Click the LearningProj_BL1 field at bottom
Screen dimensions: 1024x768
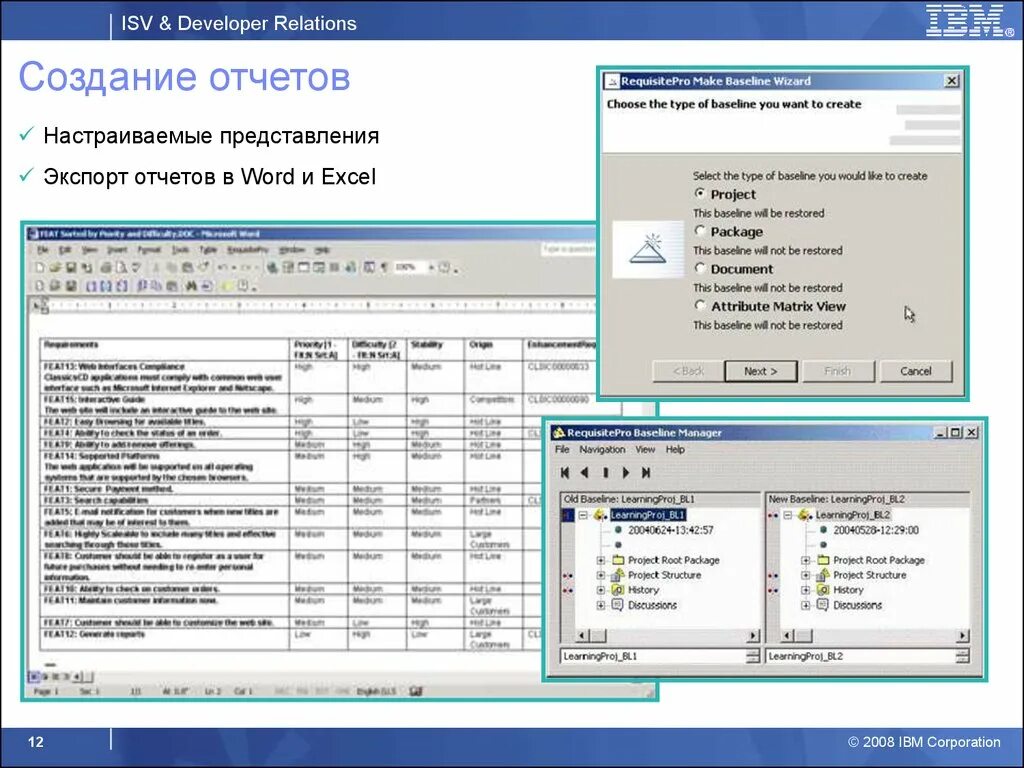653,656
